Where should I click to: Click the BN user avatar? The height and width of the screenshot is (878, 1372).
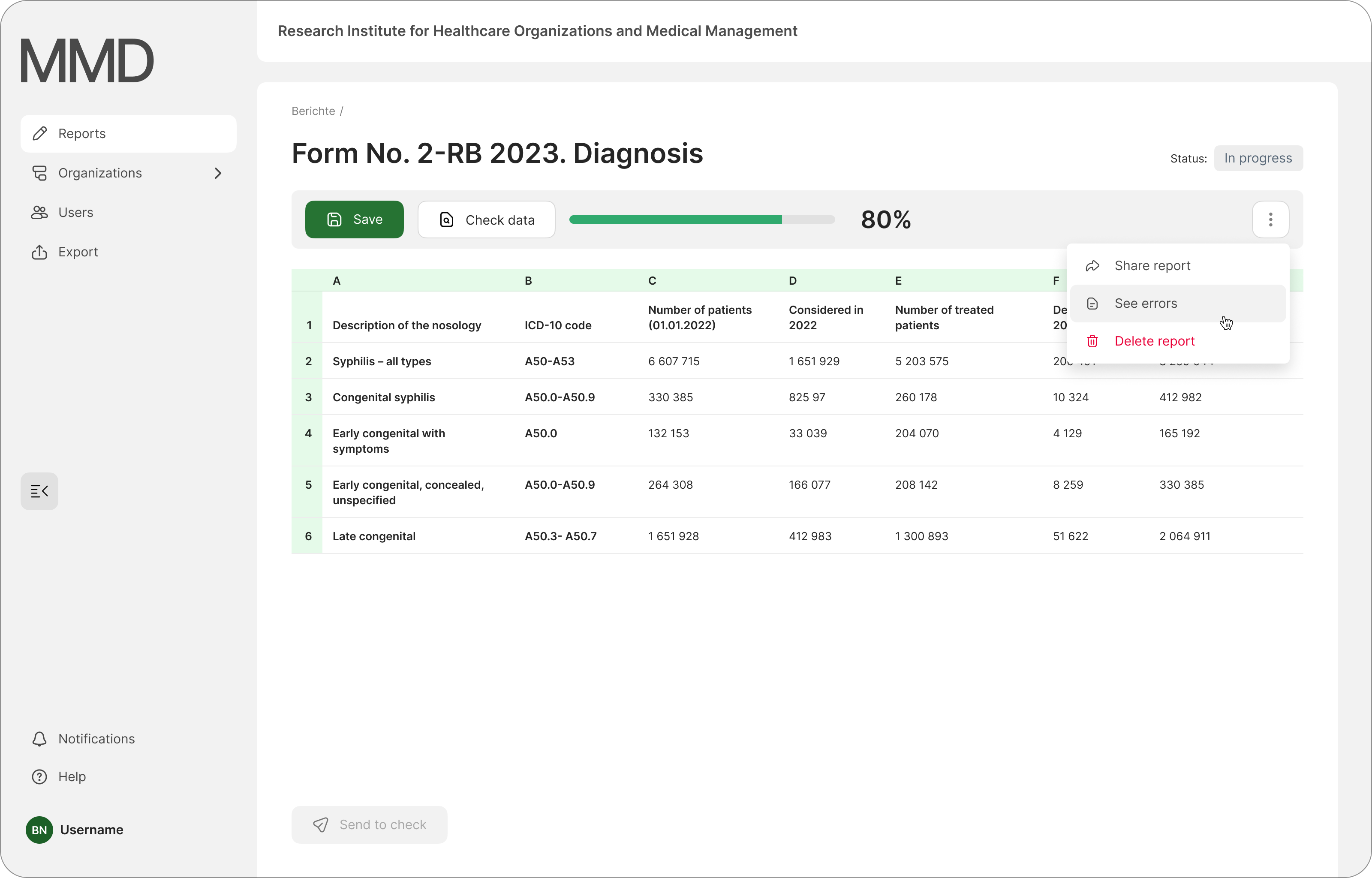point(39,830)
